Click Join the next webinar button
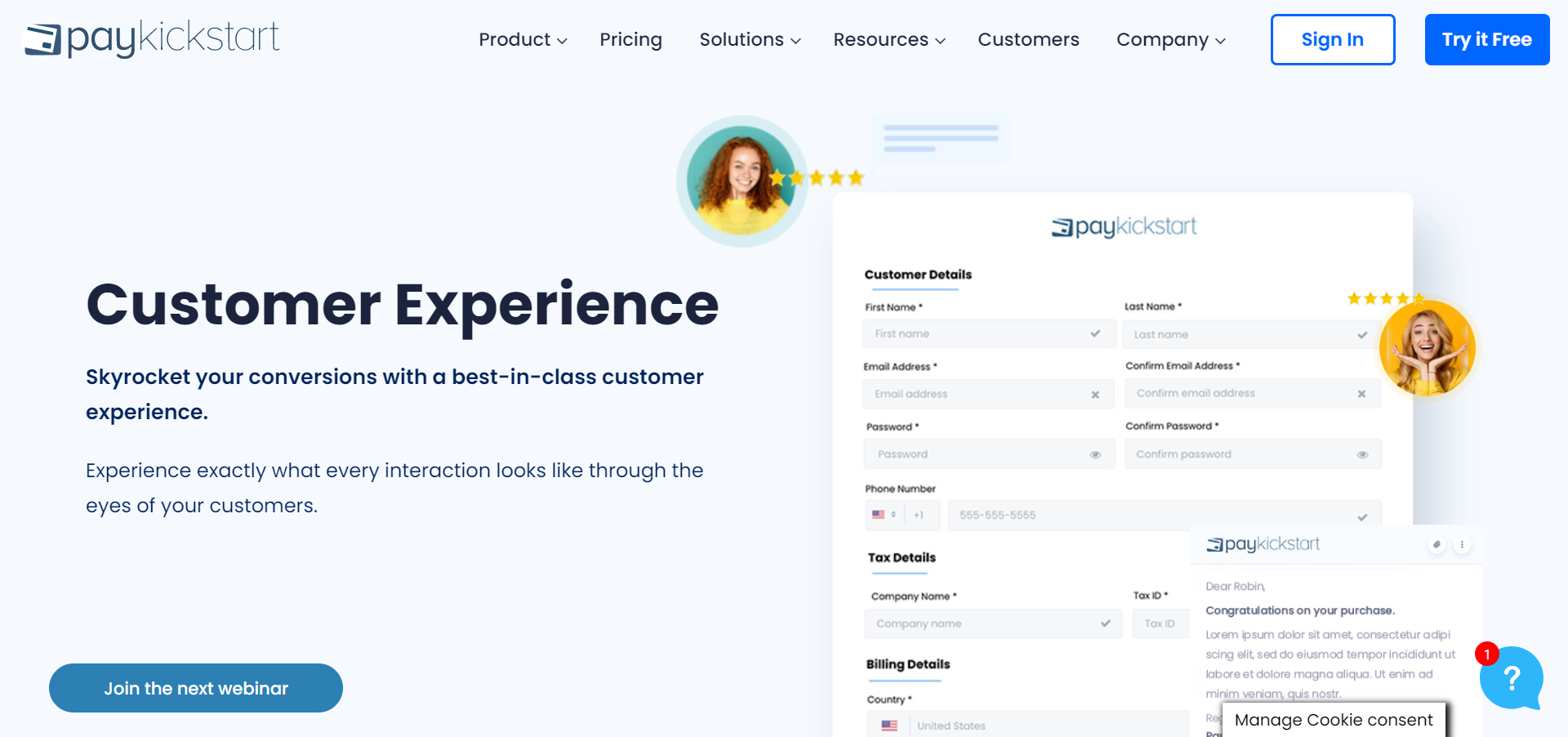 196,688
